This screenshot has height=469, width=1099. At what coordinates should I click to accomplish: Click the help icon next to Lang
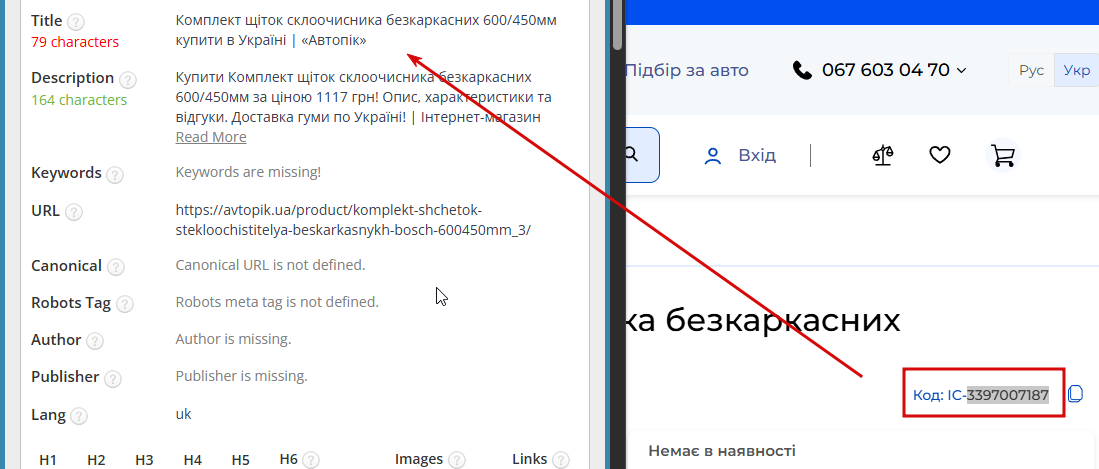[x=79, y=416]
